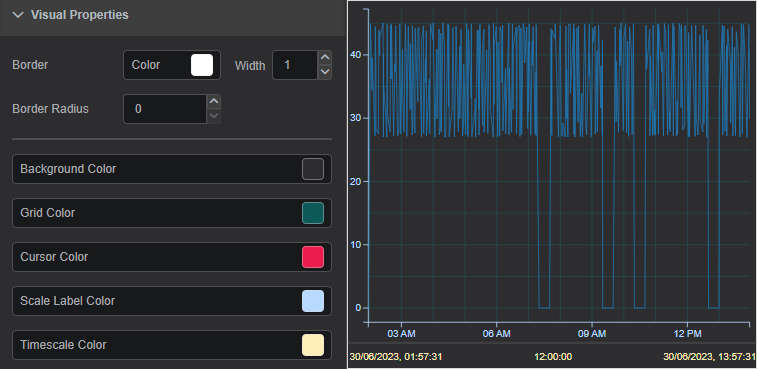Open the Background Color swatch
The width and height of the screenshot is (757, 369).
point(313,169)
